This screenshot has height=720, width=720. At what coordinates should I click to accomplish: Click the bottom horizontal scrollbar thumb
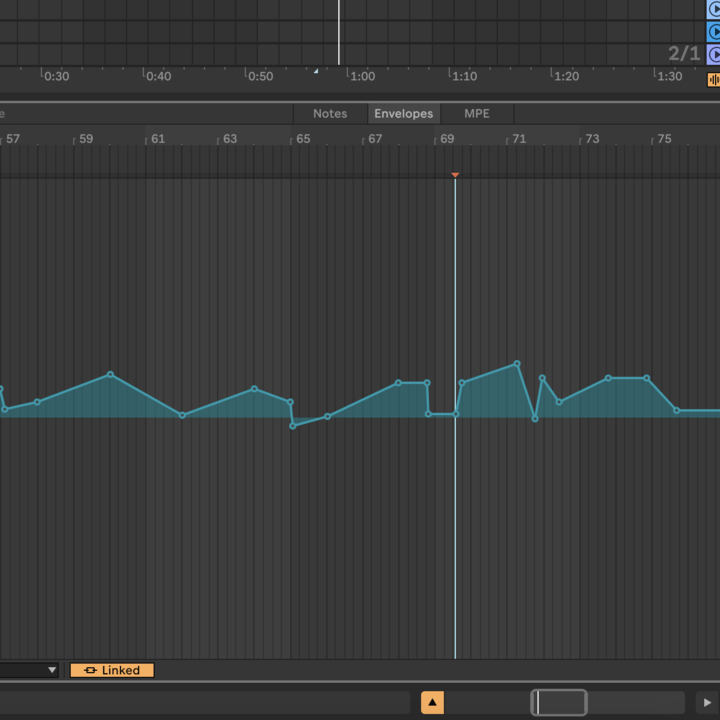[559, 703]
